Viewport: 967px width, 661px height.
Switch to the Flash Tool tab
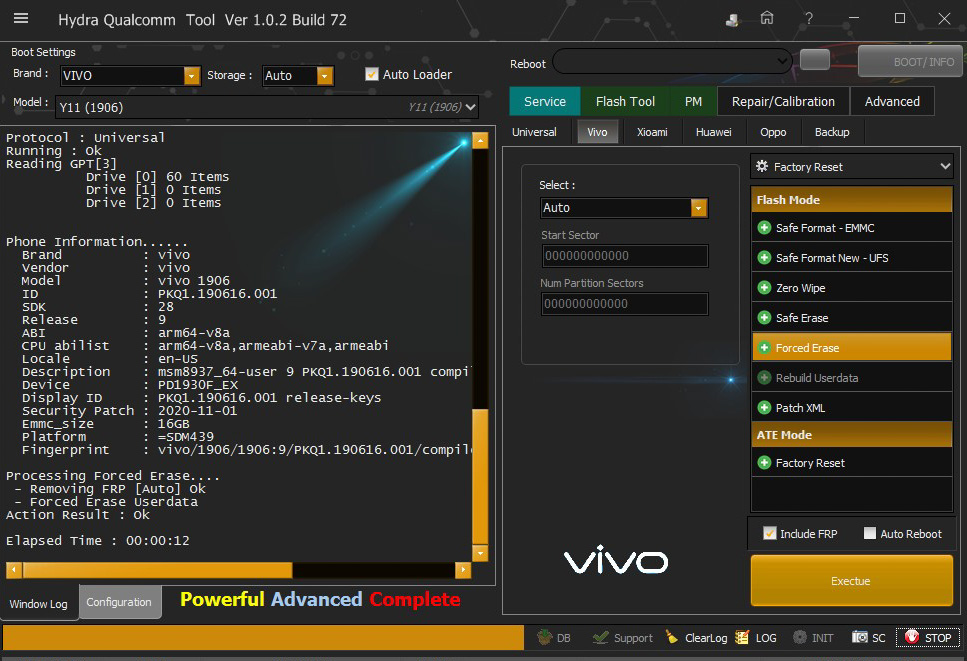[625, 101]
